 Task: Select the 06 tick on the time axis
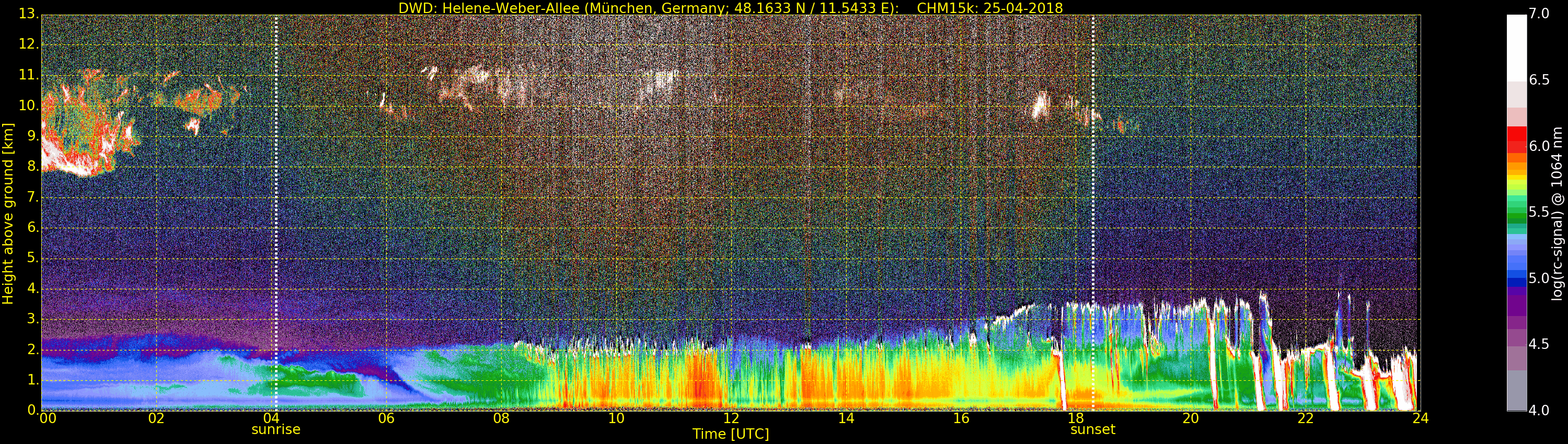386,418
